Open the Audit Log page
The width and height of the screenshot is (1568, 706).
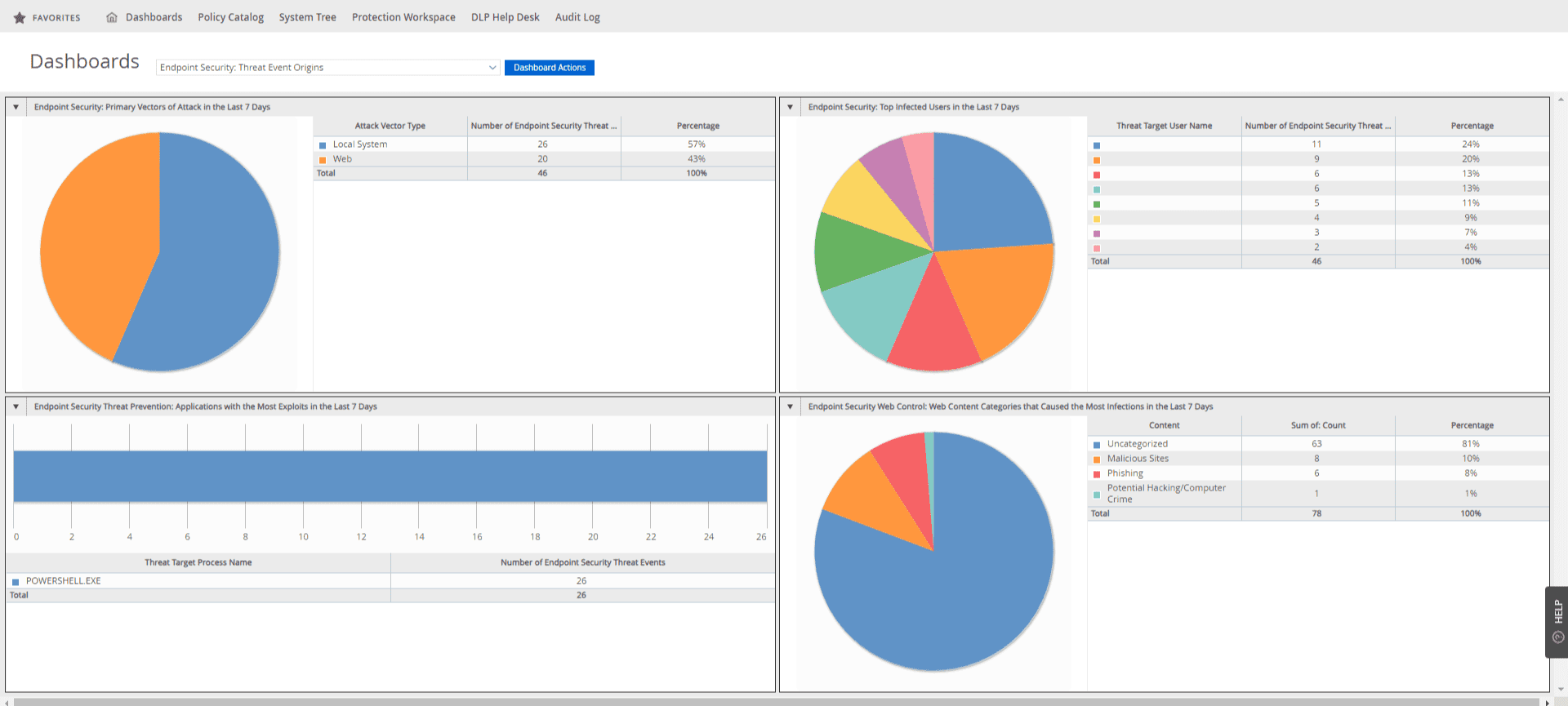577,17
